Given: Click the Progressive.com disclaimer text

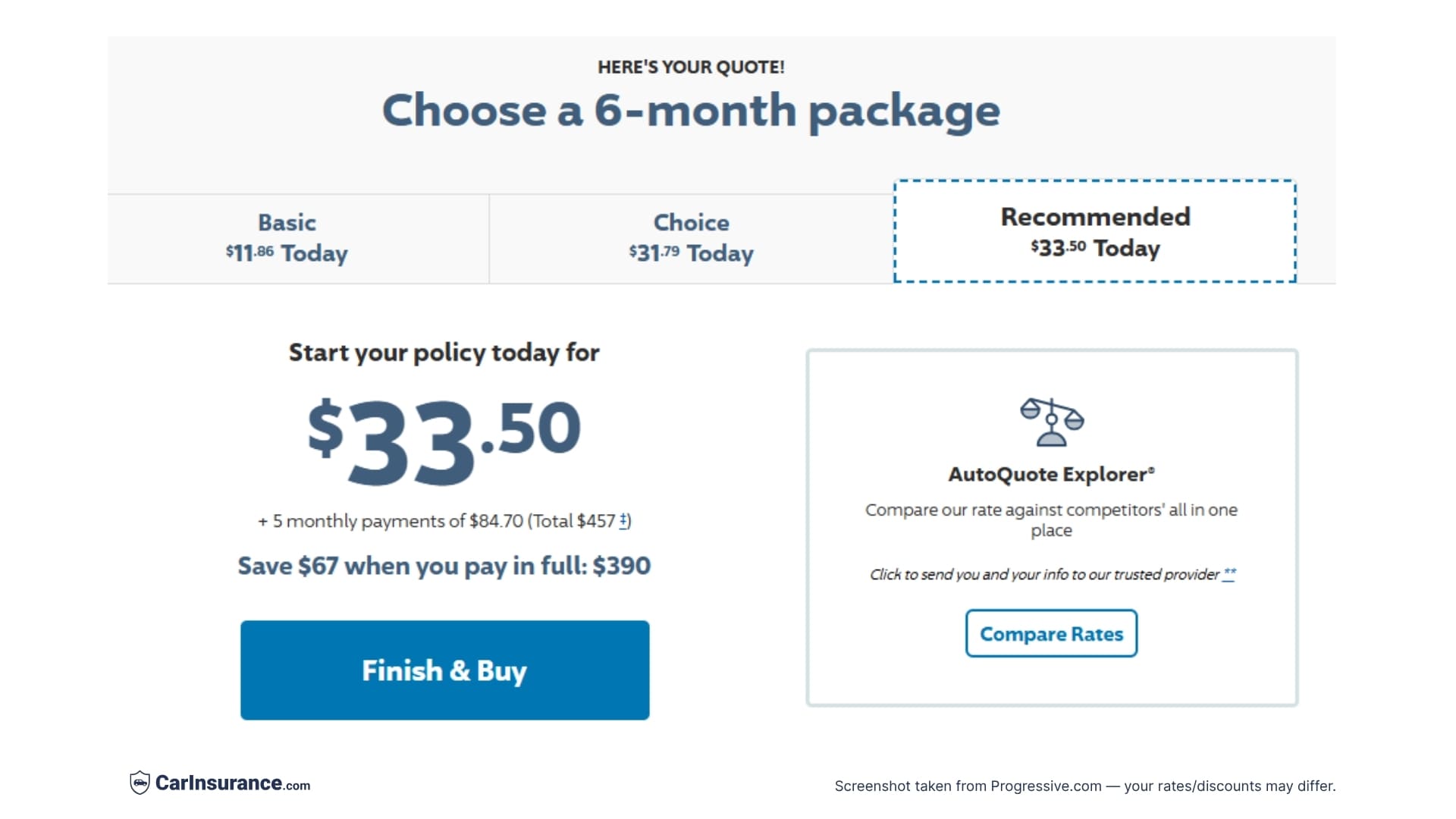Looking at the screenshot, I should pos(1084,786).
